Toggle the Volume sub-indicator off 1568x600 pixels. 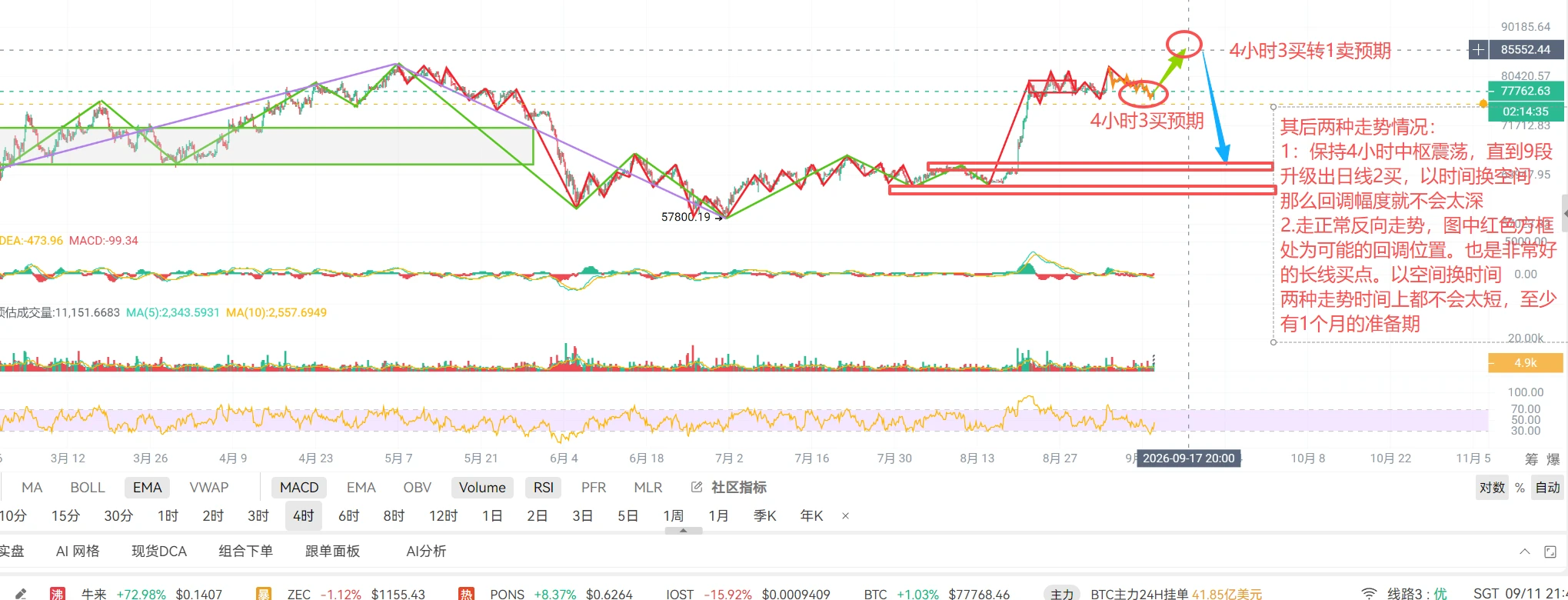click(482, 488)
